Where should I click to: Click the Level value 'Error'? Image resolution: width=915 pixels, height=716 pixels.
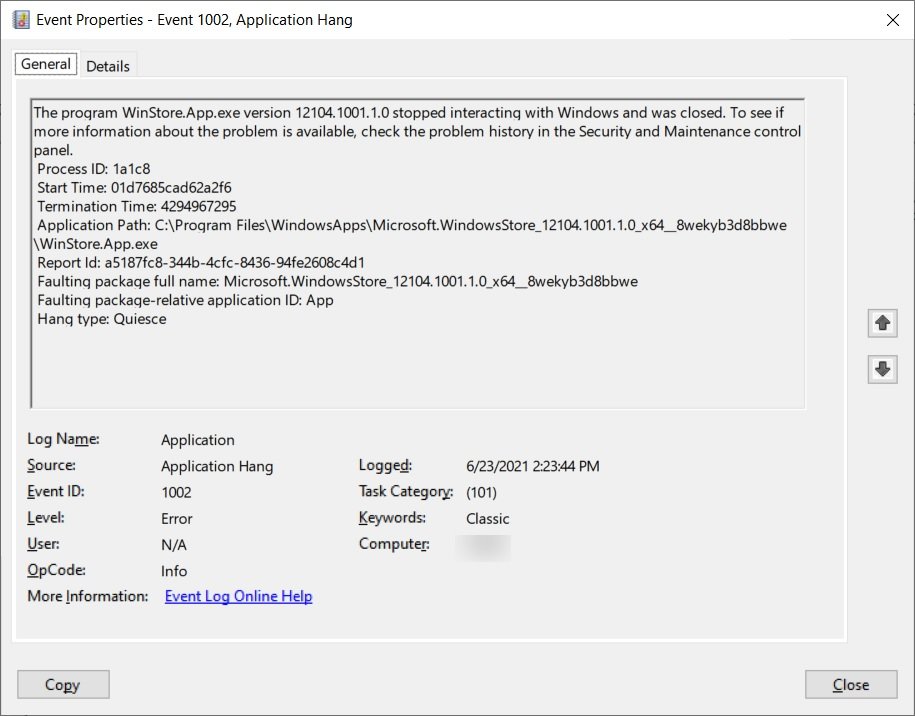tap(177, 519)
